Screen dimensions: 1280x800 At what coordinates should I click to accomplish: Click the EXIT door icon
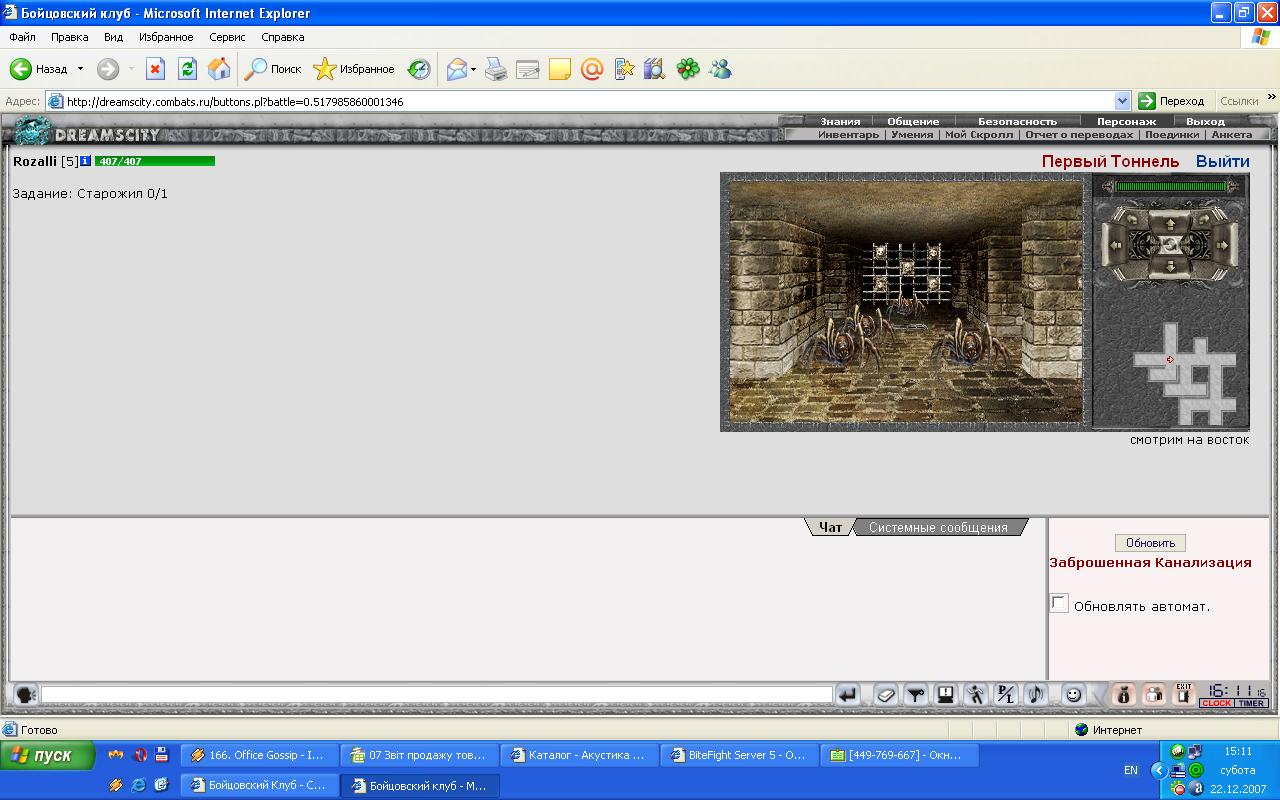click(1184, 694)
